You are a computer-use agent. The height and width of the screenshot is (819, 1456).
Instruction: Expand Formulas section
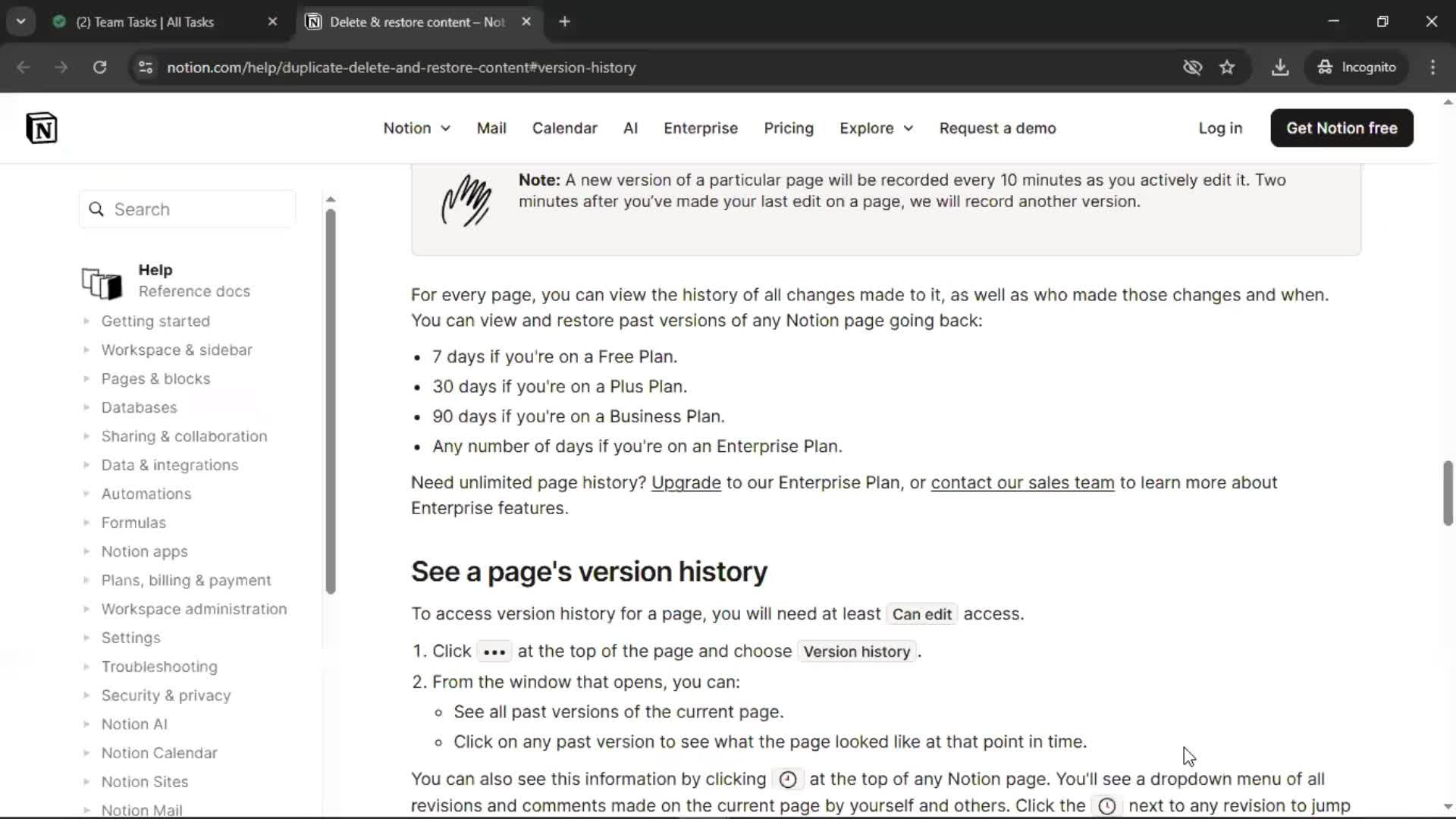133,523
